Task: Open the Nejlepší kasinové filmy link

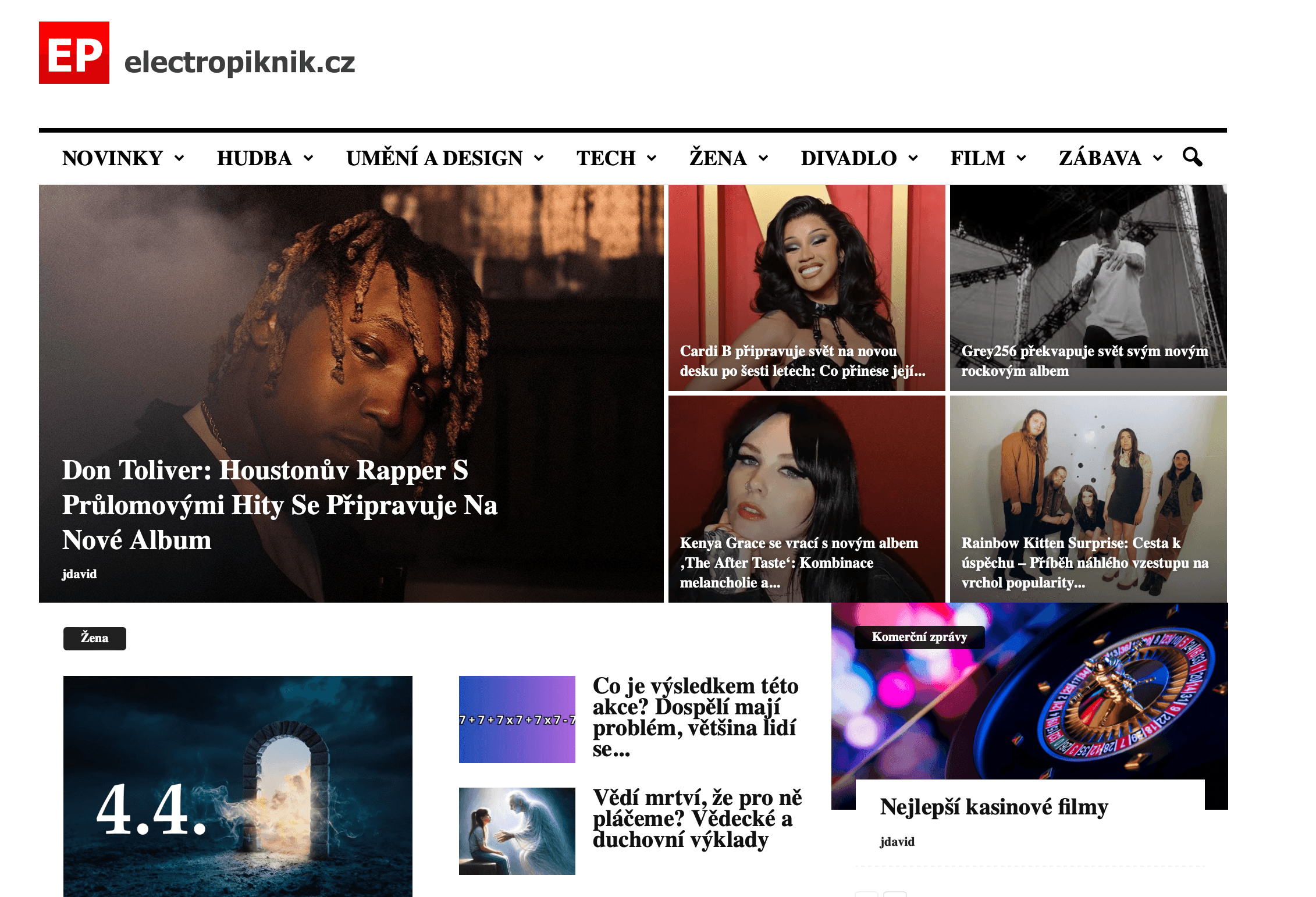Action: 994,807
